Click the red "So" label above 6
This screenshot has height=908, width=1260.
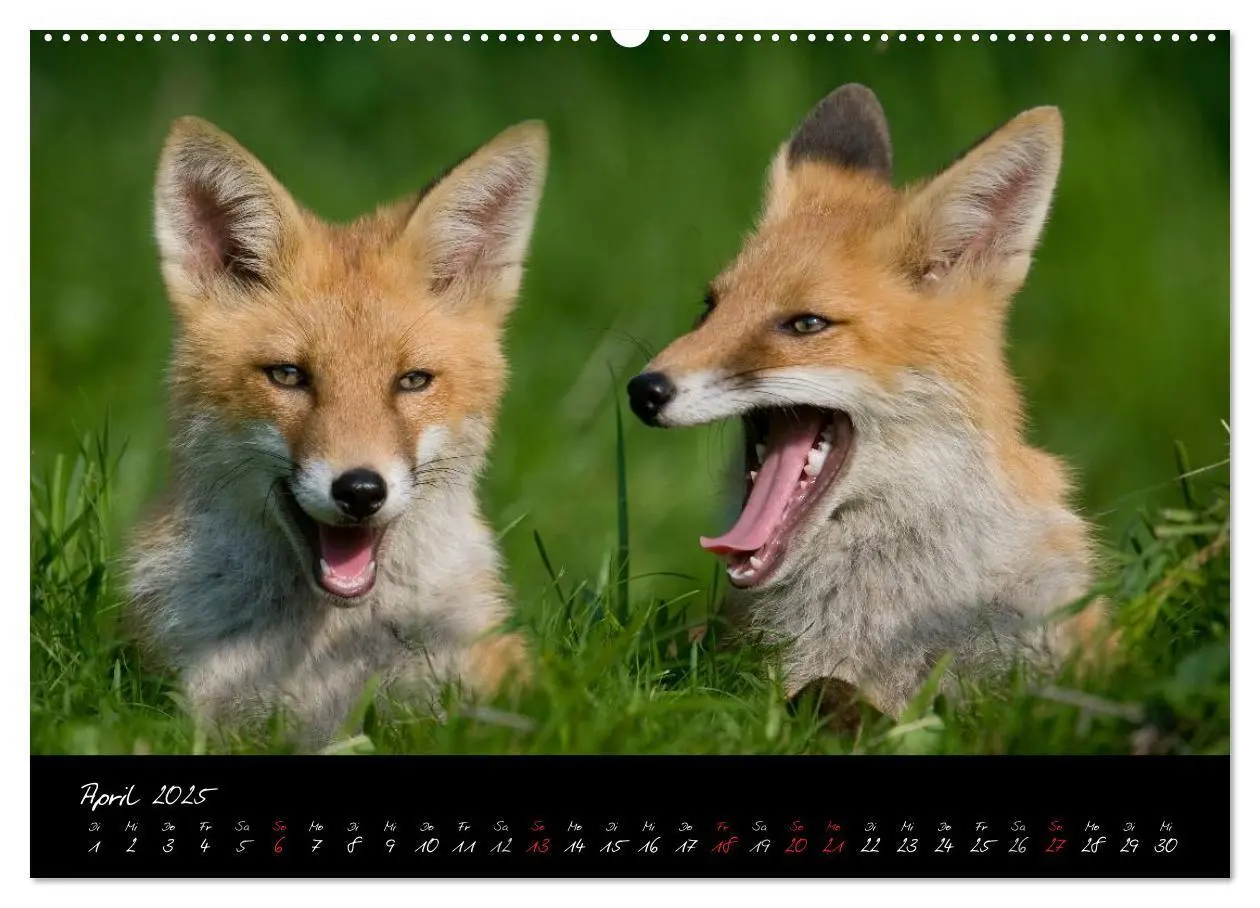(x=279, y=827)
